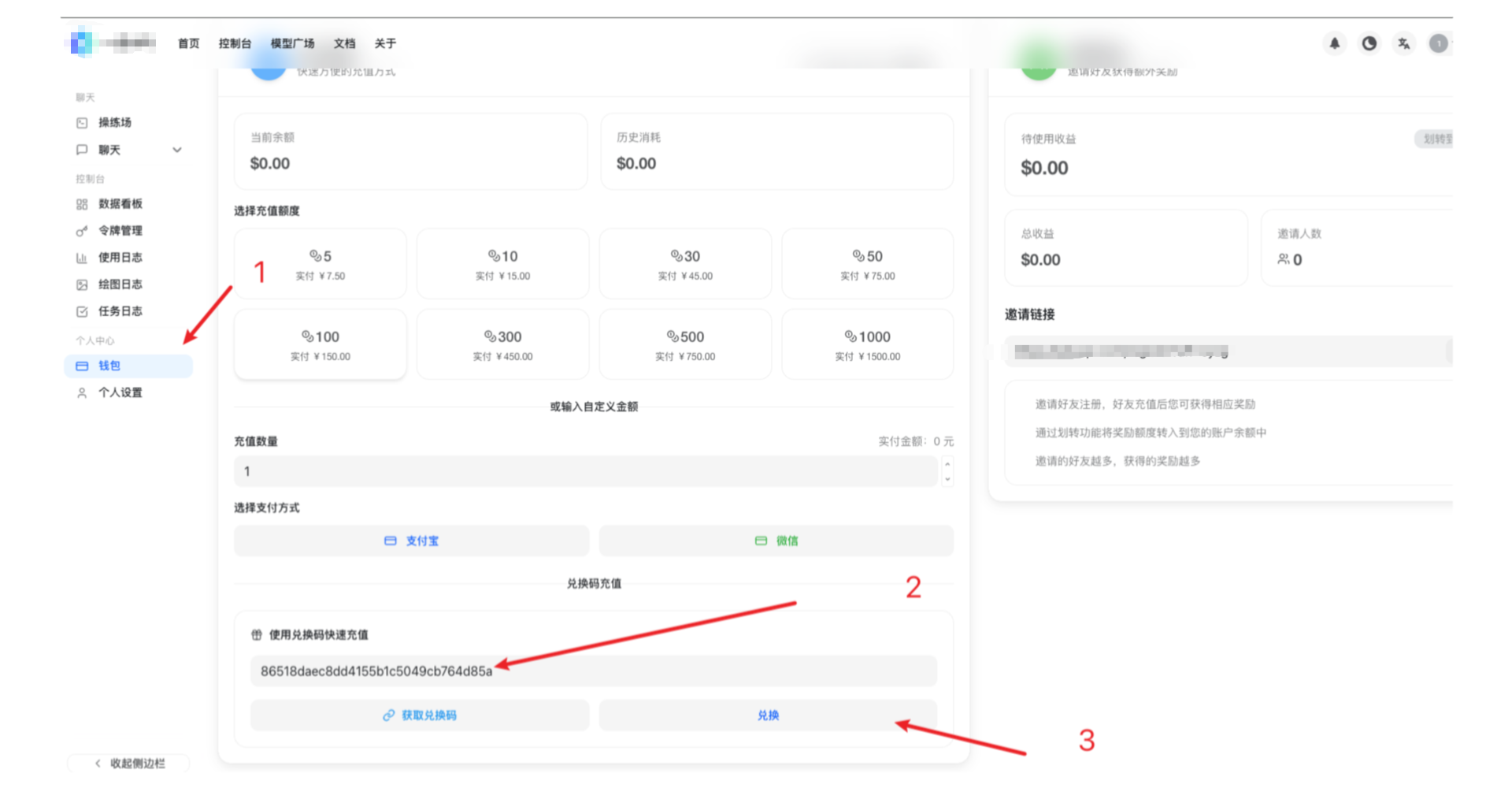Click the 获取兑换码 link button

click(x=420, y=716)
